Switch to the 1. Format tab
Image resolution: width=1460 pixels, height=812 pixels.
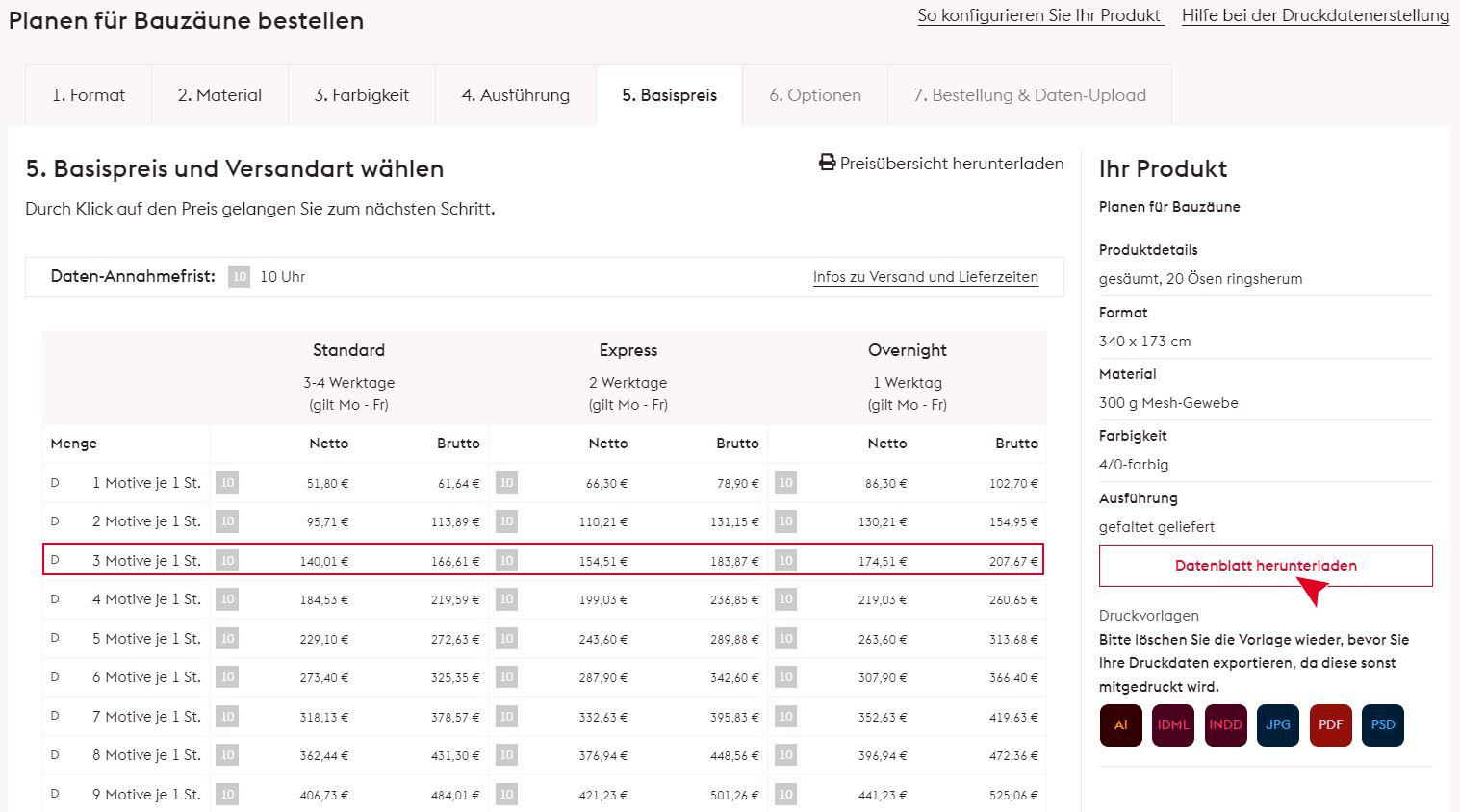[89, 95]
